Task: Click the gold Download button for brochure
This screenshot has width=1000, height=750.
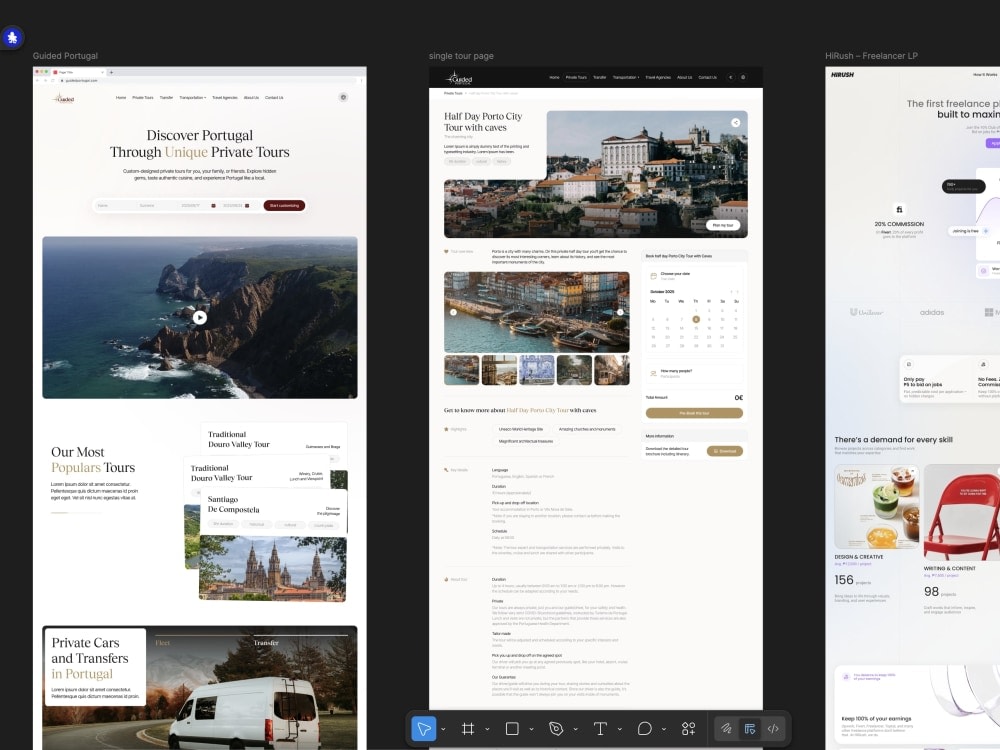Action: [725, 451]
